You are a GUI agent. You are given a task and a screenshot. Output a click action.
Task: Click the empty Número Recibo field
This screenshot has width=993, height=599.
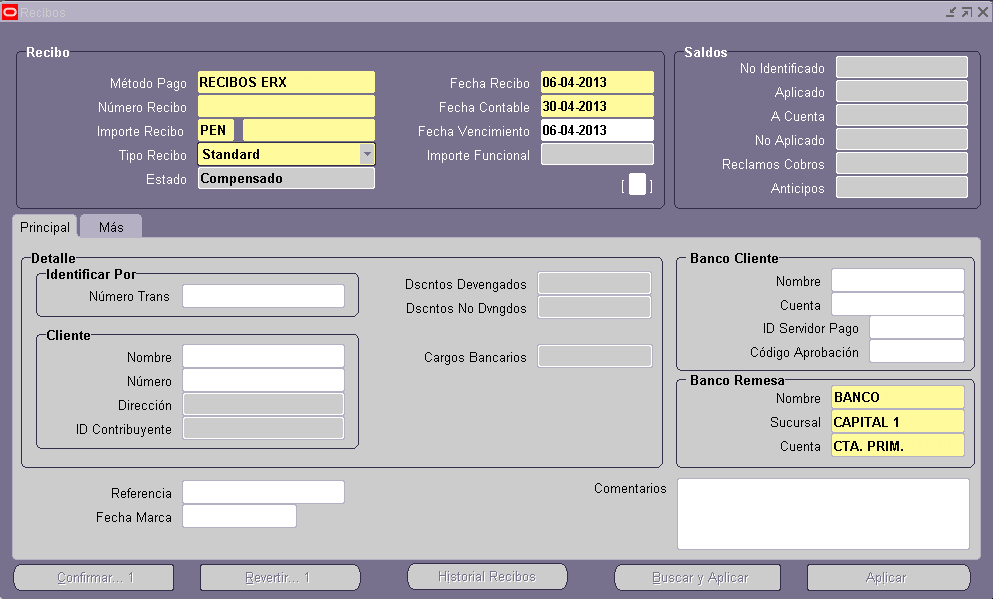point(286,107)
